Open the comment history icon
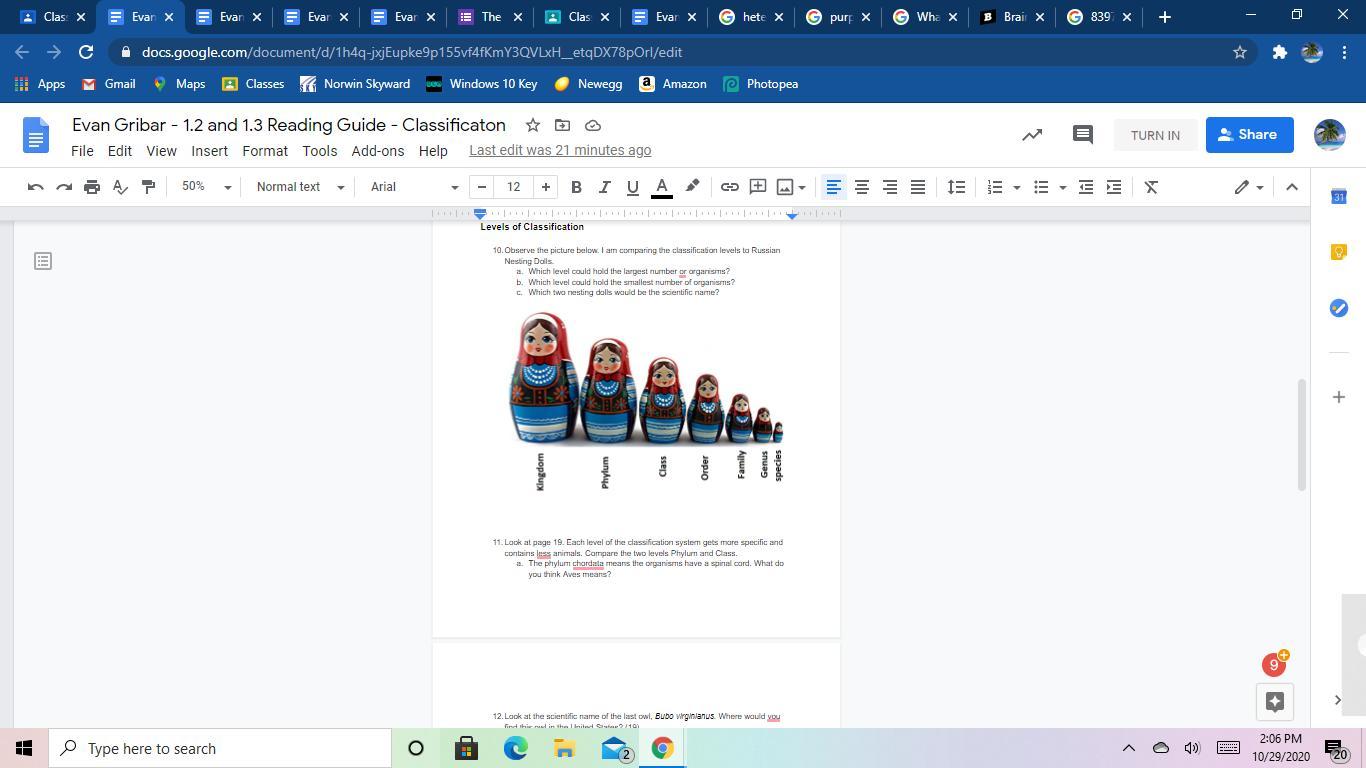This screenshot has width=1366, height=768. point(1082,135)
